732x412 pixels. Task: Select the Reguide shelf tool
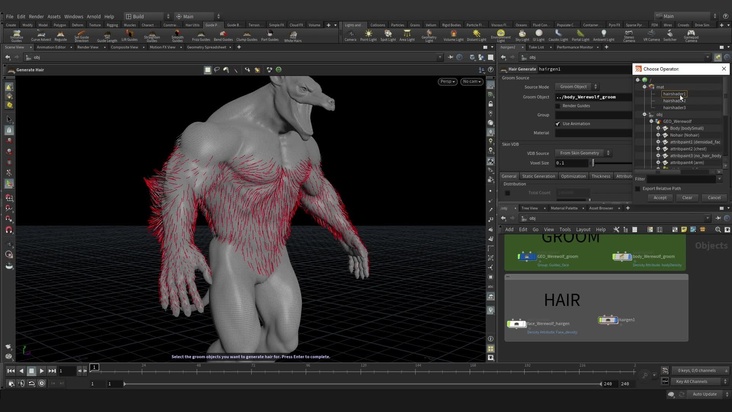61,35
